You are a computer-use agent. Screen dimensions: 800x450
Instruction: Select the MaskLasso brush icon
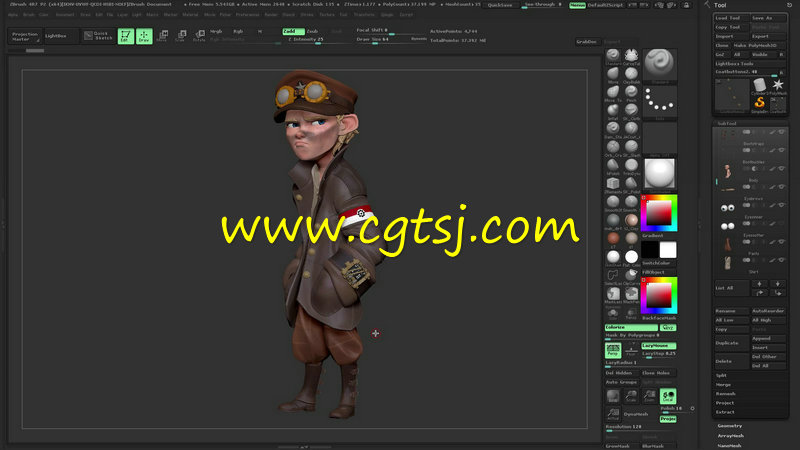(613, 295)
